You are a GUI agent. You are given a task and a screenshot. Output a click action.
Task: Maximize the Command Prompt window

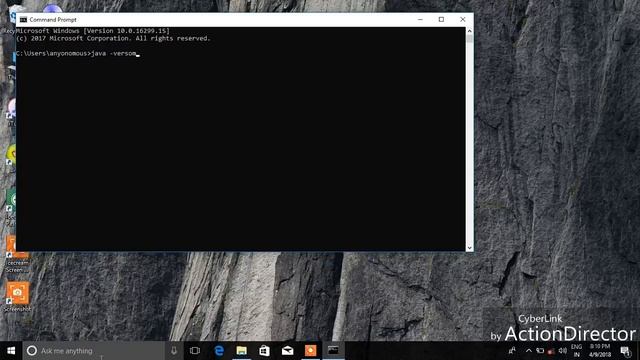tap(441, 20)
